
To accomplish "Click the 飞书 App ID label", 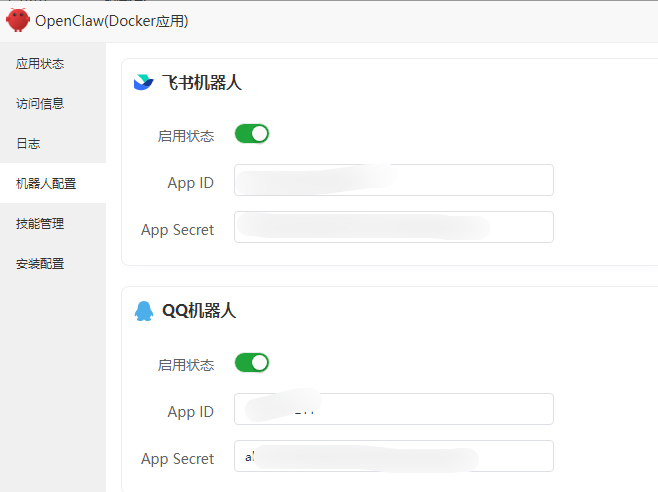I will point(191,183).
